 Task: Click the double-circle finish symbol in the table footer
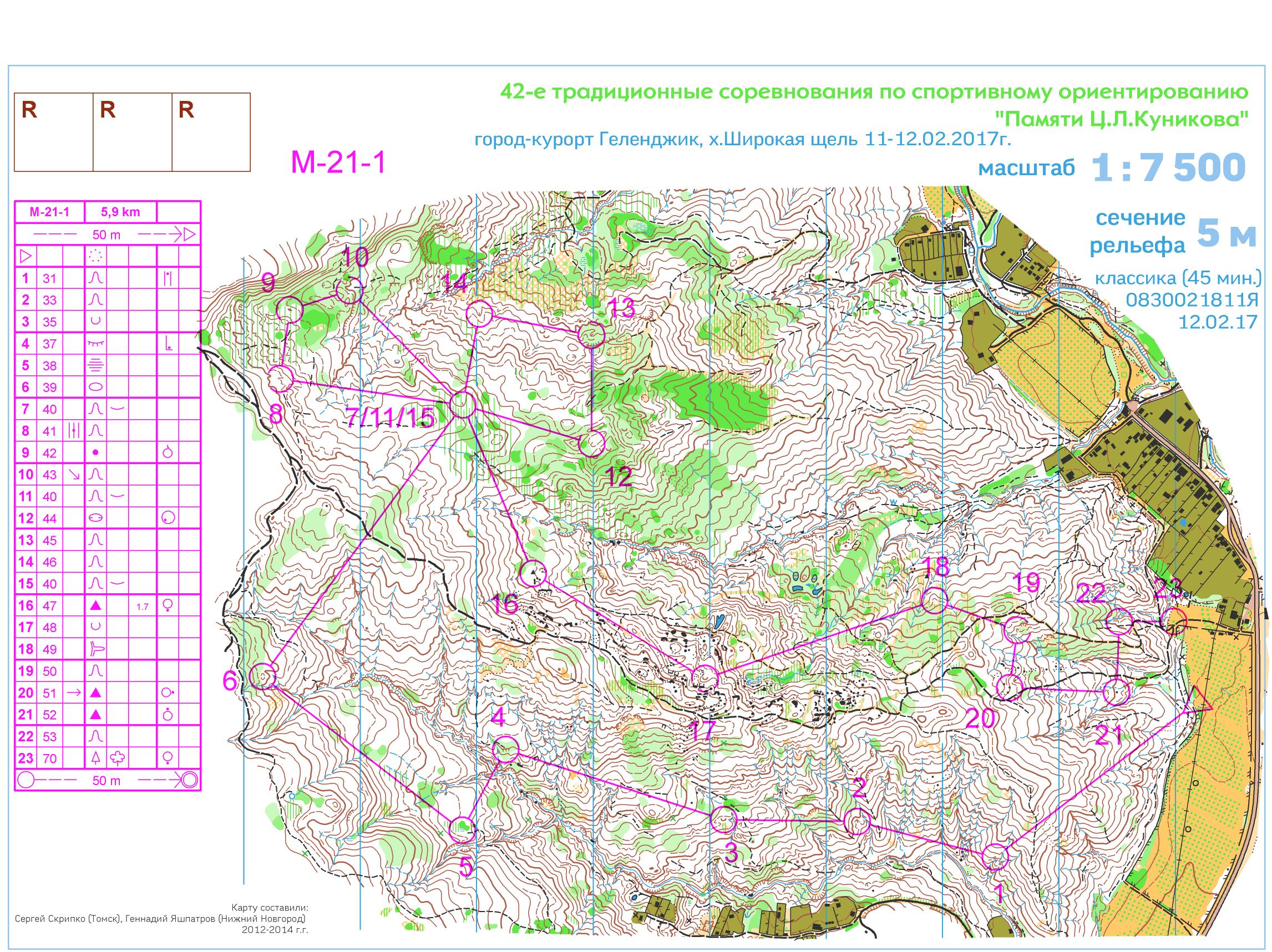click(x=189, y=780)
